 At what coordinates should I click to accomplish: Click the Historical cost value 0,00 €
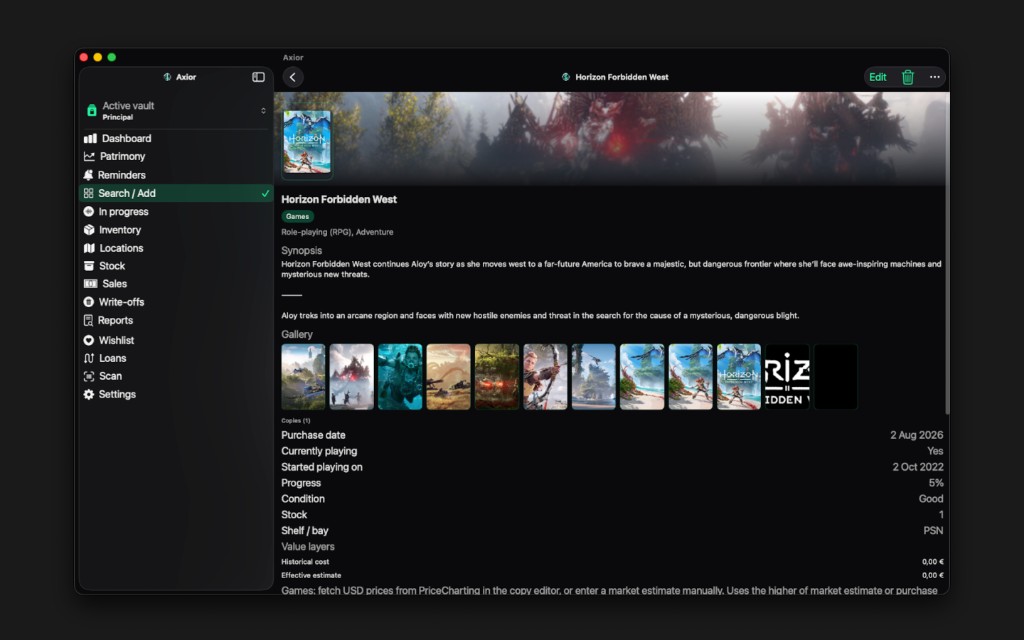(x=933, y=562)
